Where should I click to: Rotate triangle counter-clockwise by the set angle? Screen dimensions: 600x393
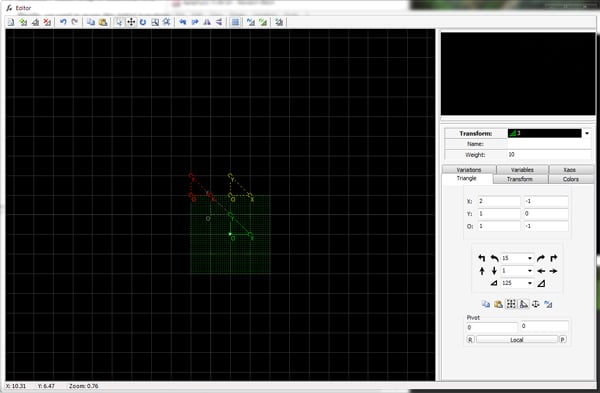coord(494,258)
